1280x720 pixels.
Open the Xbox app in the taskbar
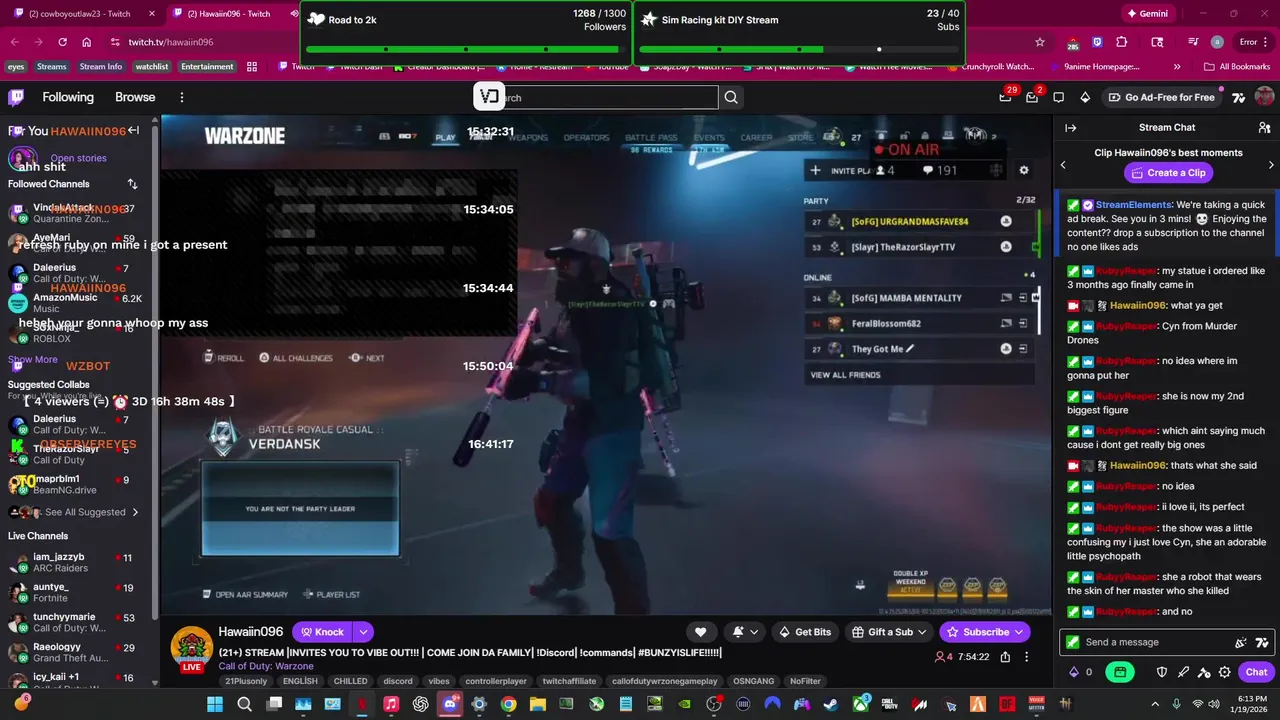pos(860,704)
